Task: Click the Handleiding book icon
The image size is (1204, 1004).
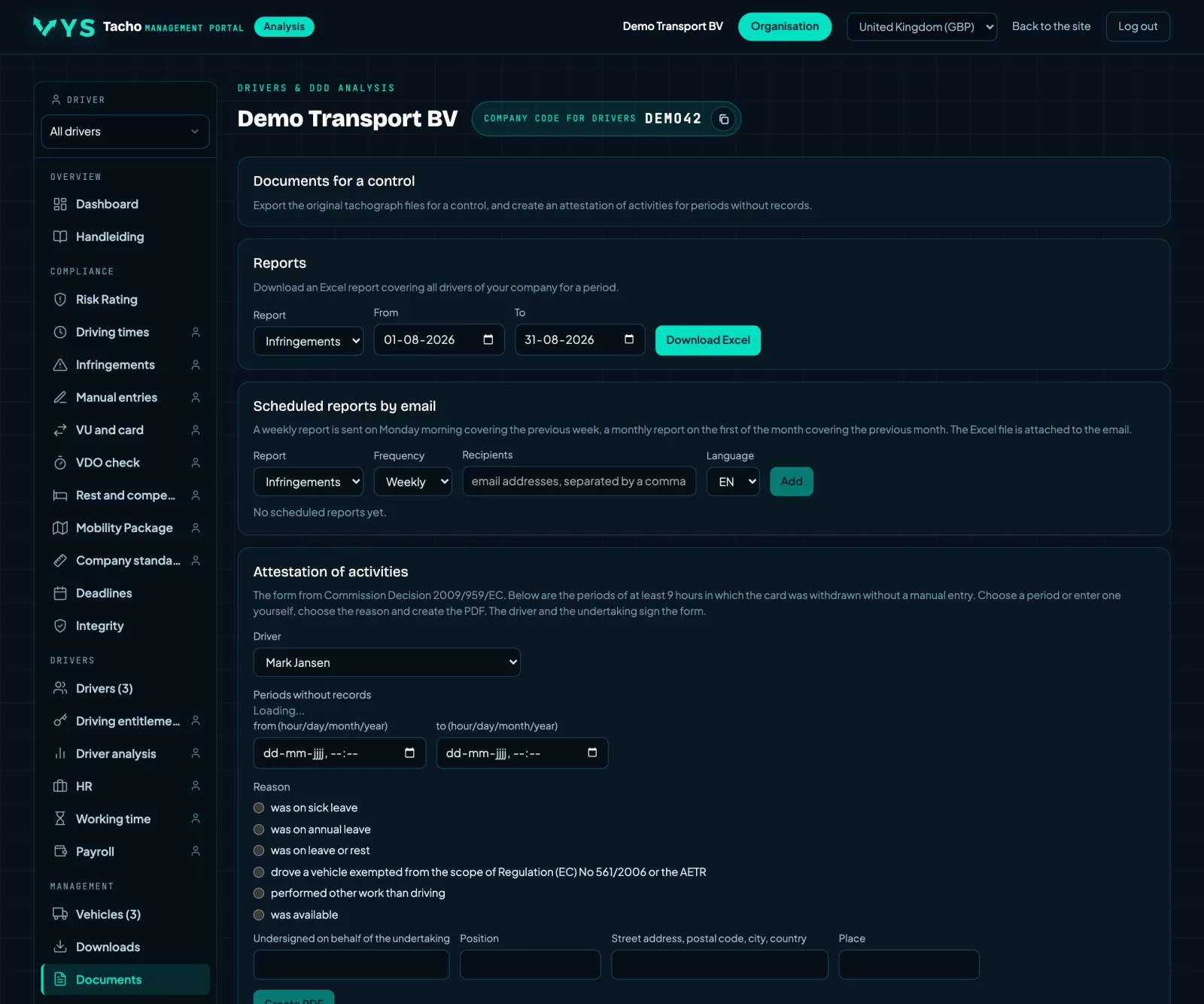Action: pos(60,236)
